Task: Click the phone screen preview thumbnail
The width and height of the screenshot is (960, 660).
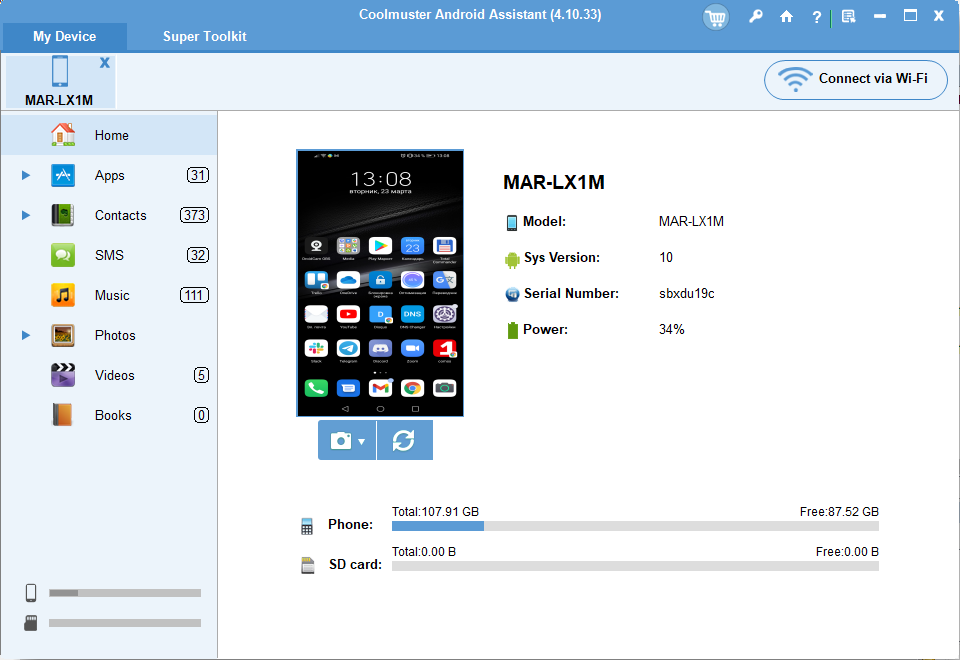Action: (380, 283)
